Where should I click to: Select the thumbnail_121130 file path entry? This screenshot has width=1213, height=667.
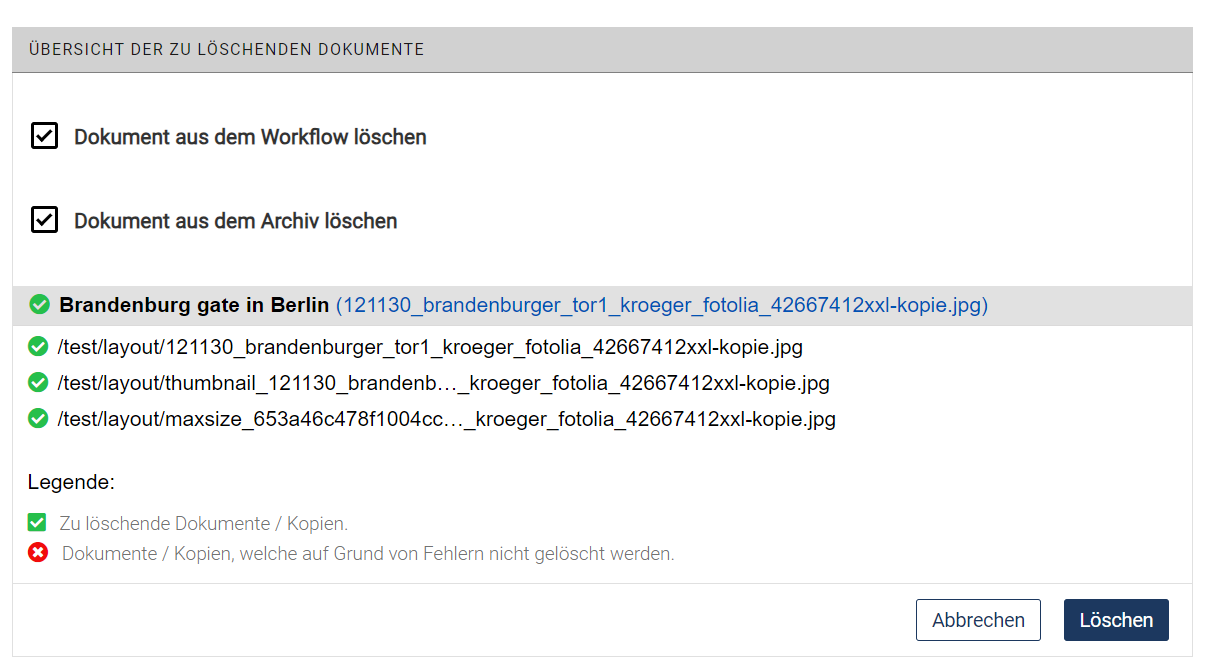pyautogui.click(x=444, y=383)
